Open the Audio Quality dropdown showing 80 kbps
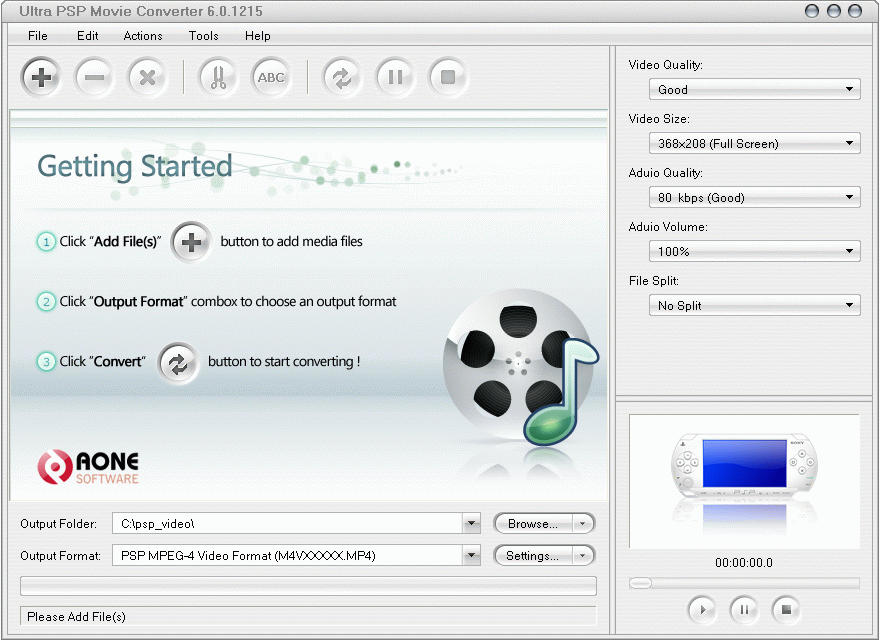This screenshot has height=640, width=880. click(754, 197)
